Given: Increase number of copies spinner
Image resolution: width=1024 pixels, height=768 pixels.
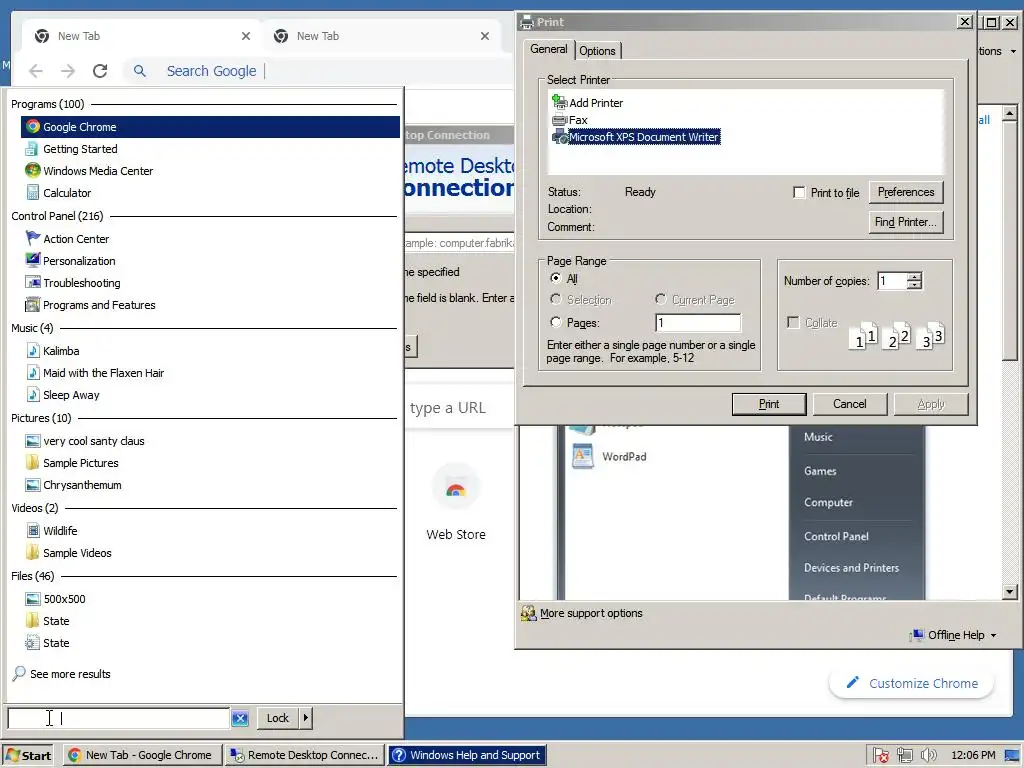Looking at the screenshot, I should [x=914, y=276].
